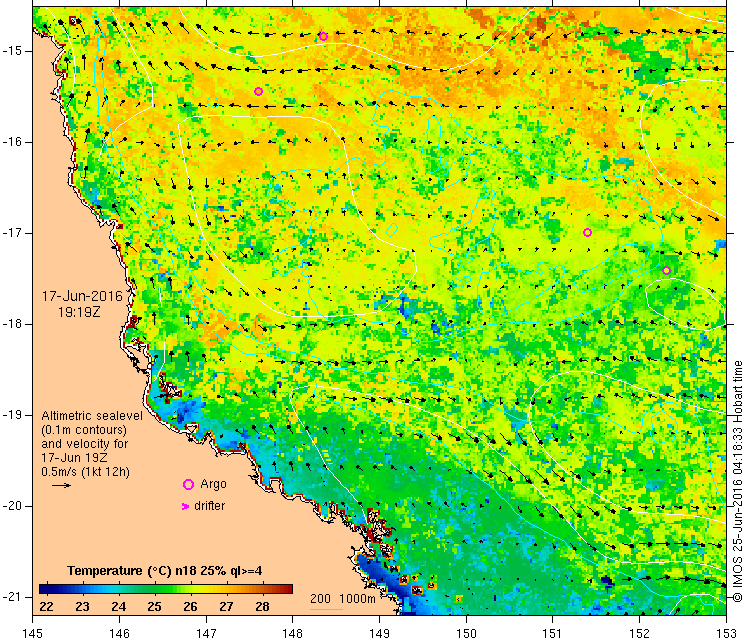
Task: Click the magenta drifter symbol in the legend
Action: pyautogui.click(x=186, y=506)
